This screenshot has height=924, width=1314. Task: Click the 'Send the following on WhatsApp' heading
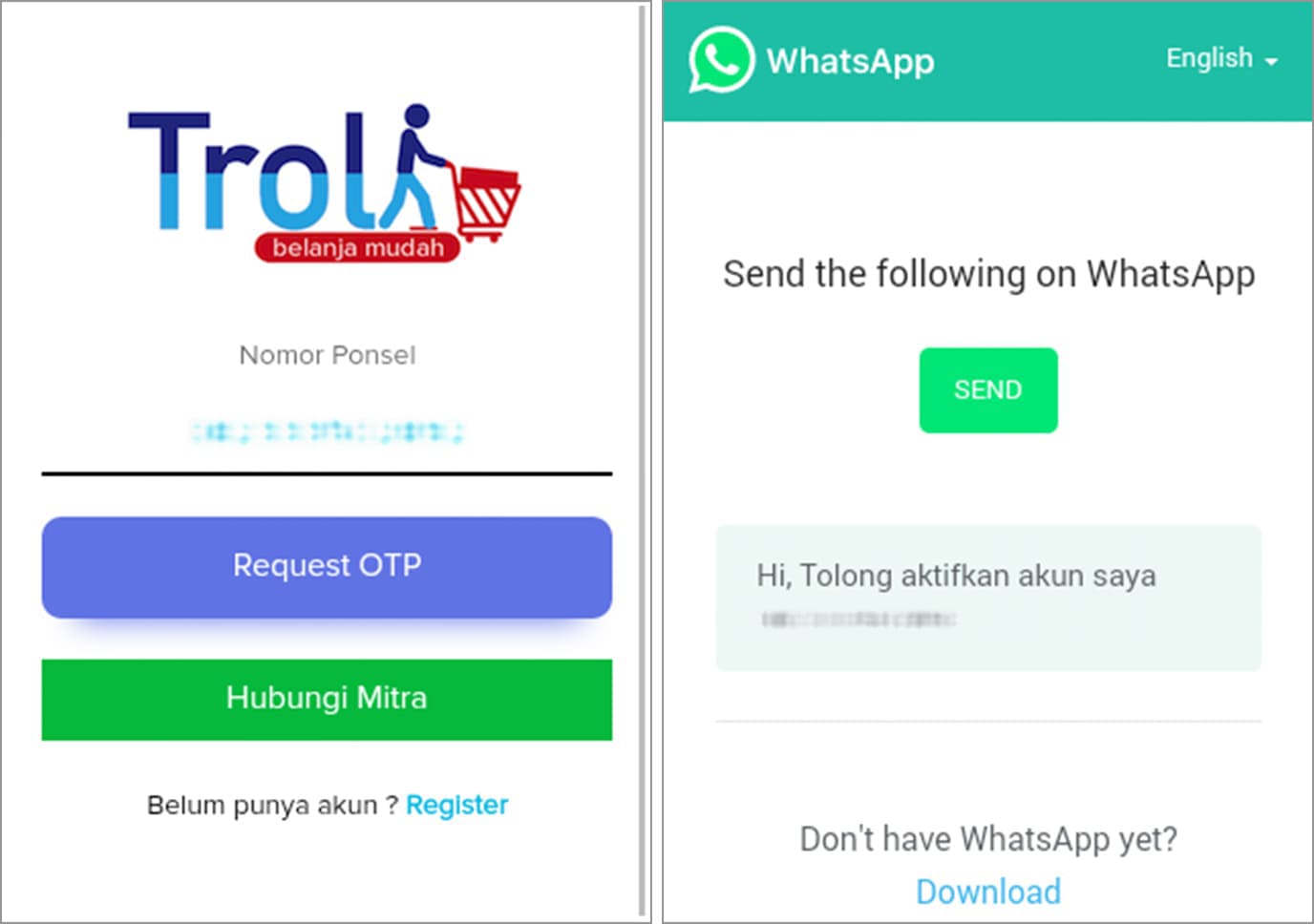(x=988, y=274)
